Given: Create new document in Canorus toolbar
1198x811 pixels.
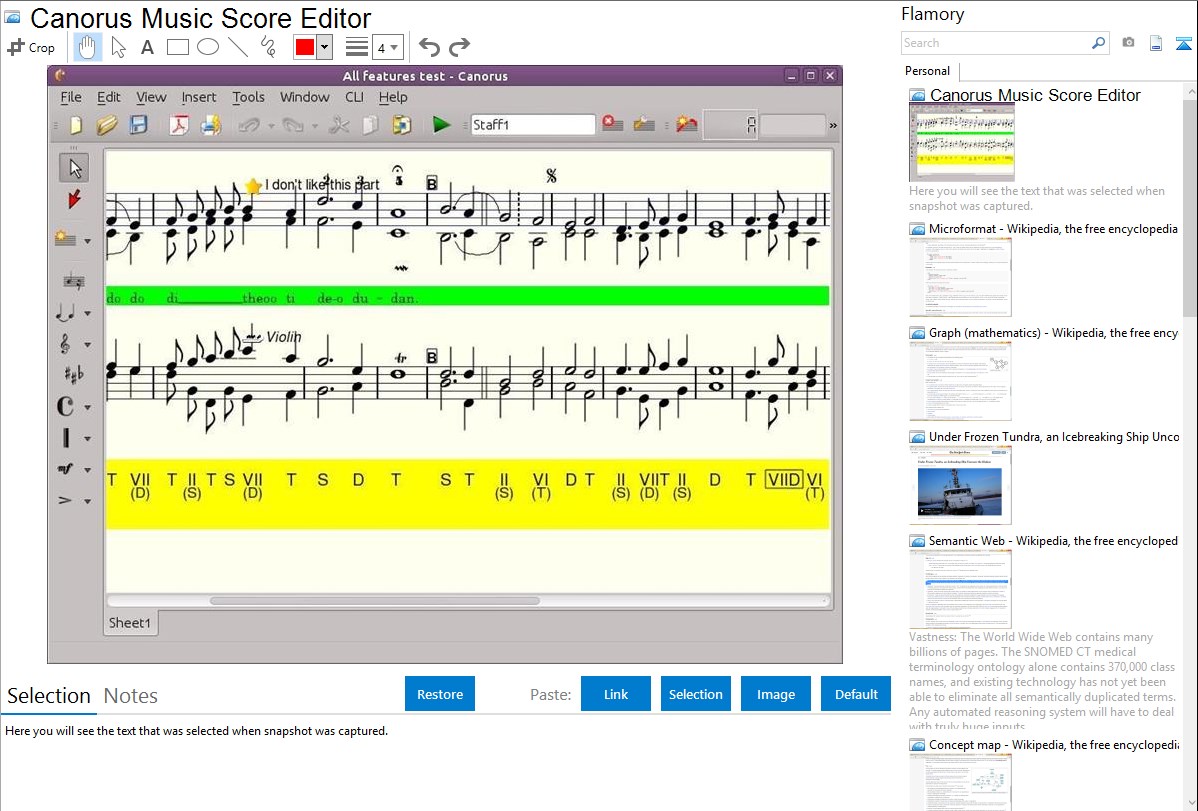Looking at the screenshot, I should click(76, 125).
